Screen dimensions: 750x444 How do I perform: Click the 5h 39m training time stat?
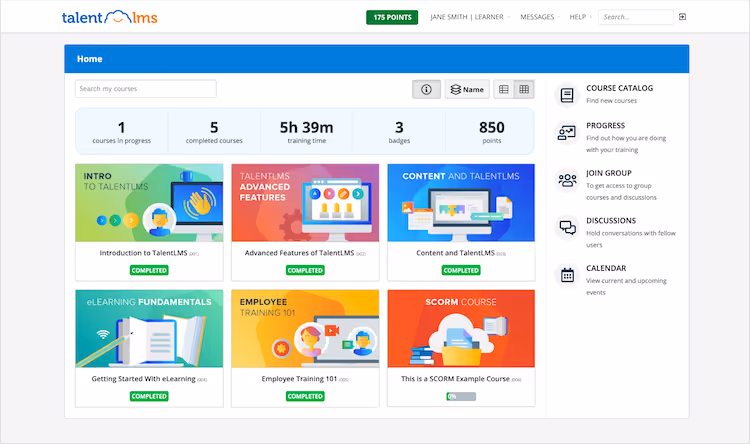(x=307, y=132)
